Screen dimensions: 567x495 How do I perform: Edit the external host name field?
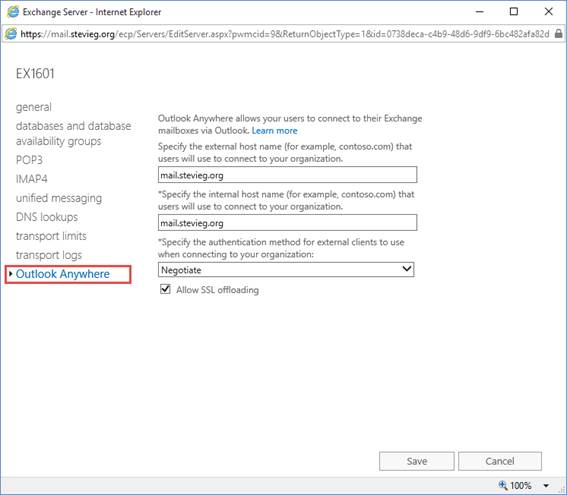(x=287, y=175)
